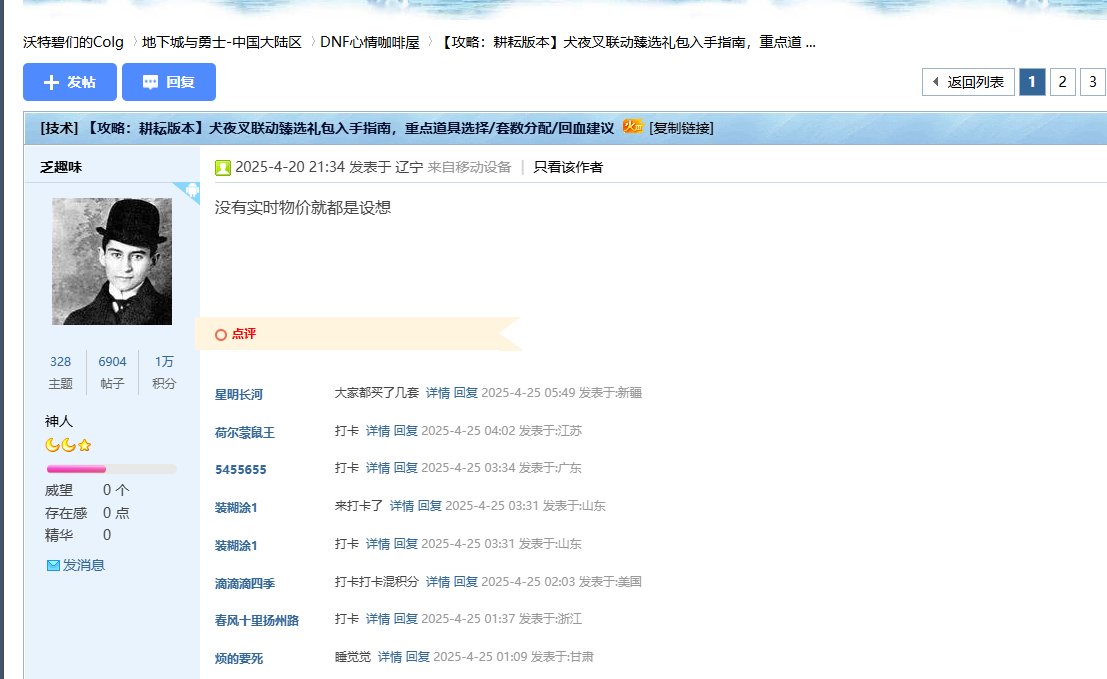Viewport: 1107px width, 679px height.
Task: Open DNF心情咖啡屋 breadcrumb link
Action: pyautogui.click(x=370, y=42)
